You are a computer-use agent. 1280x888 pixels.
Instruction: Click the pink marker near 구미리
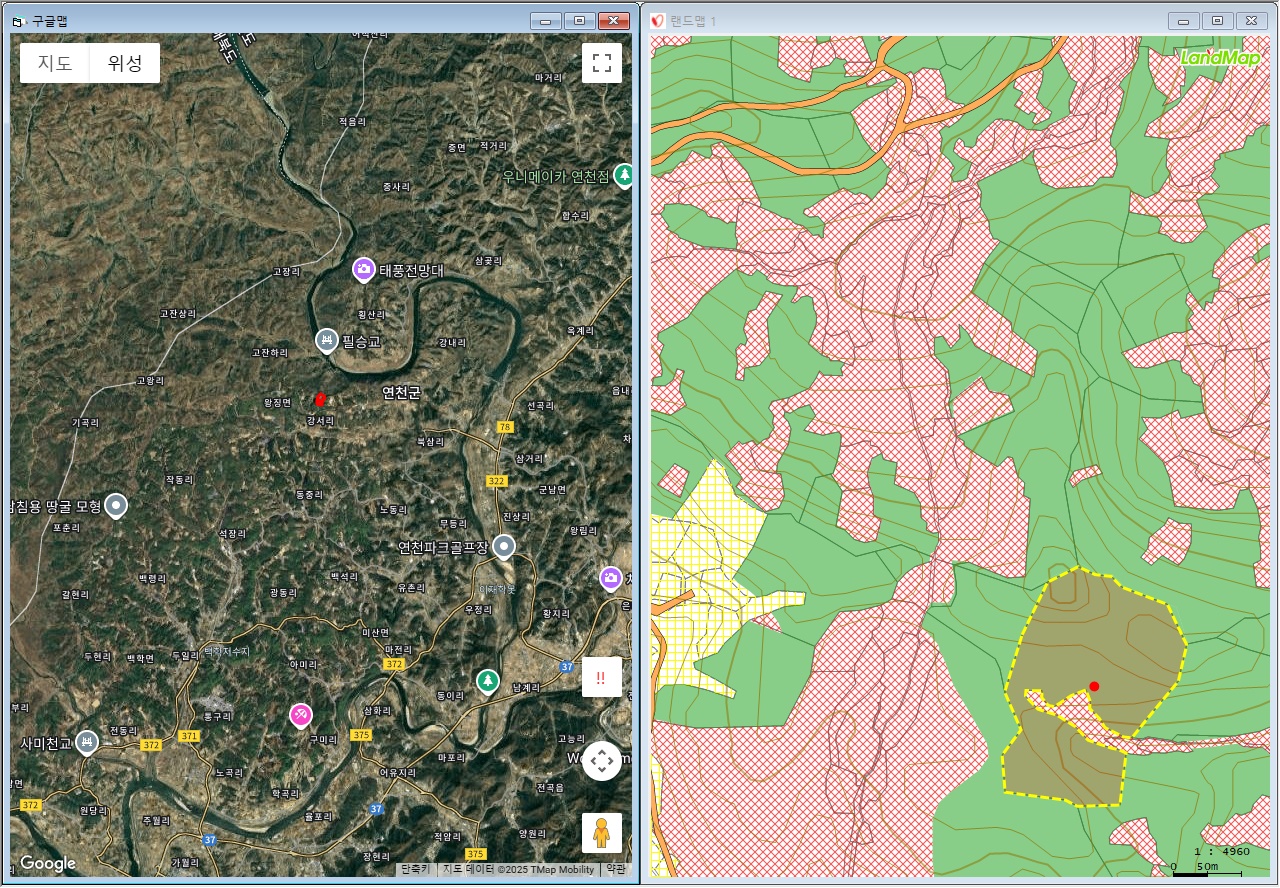[x=301, y=714]
